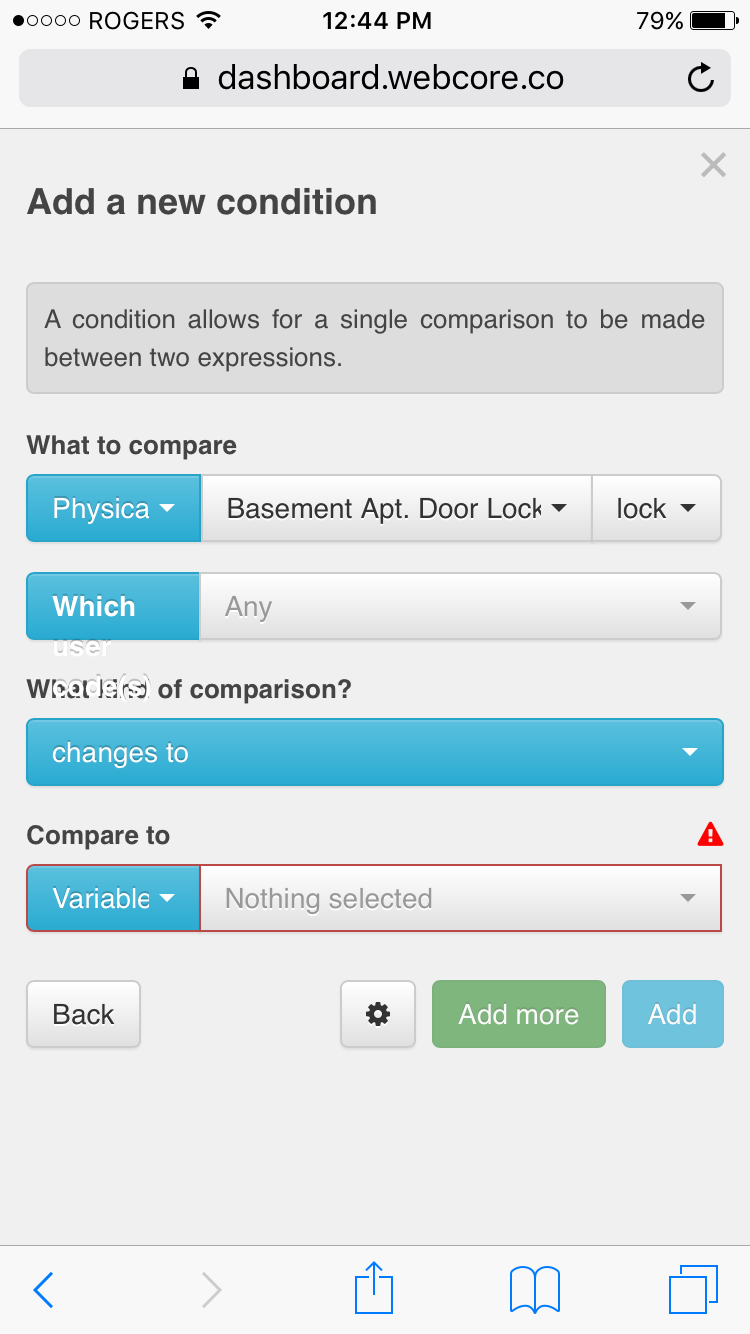Image resolution: width=750 pixels, height=1334 pixels.
Task: Reload the page with the refresh icon
Action: tap(701, 78)
